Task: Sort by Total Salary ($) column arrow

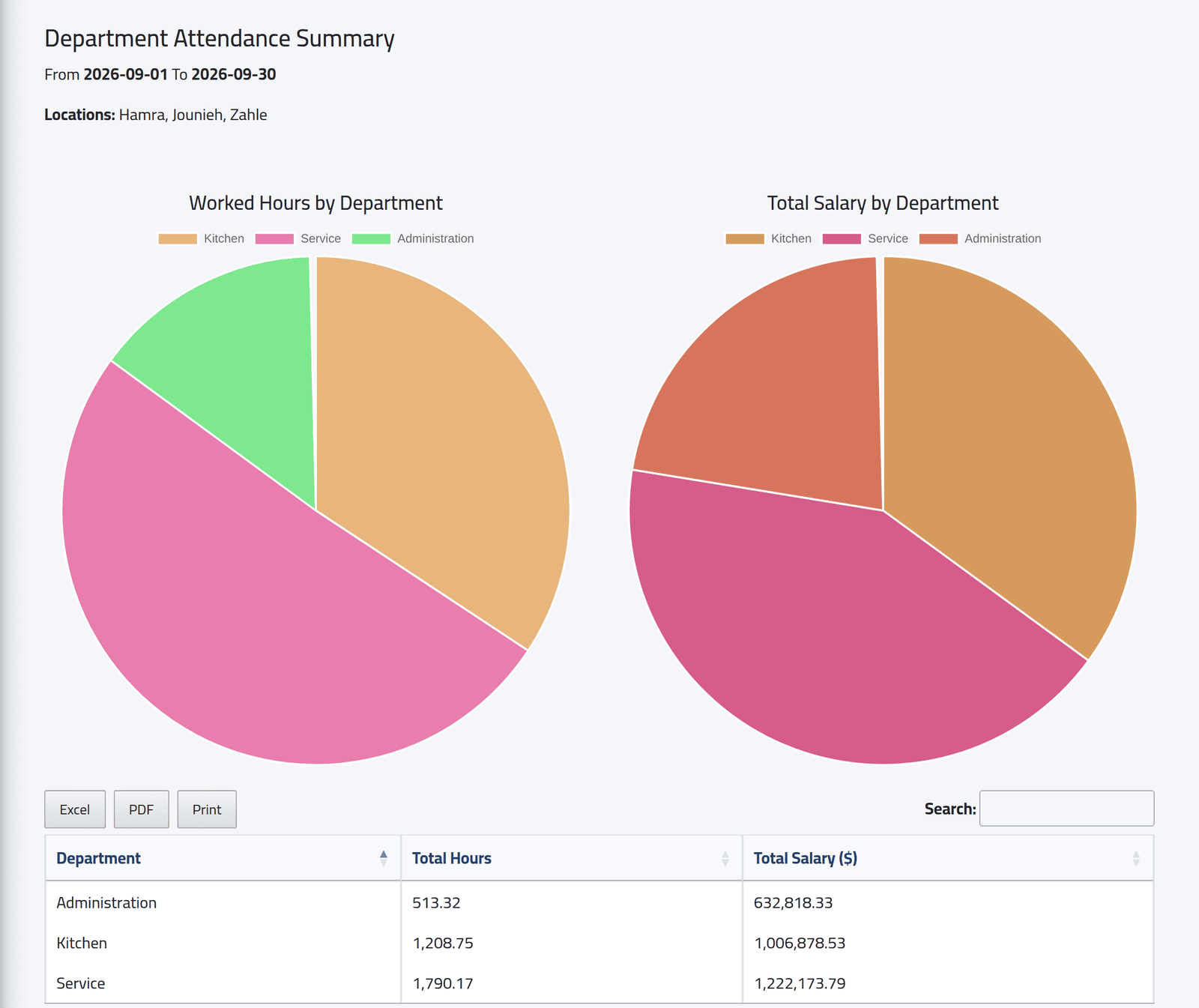Action: (1136, 858)
